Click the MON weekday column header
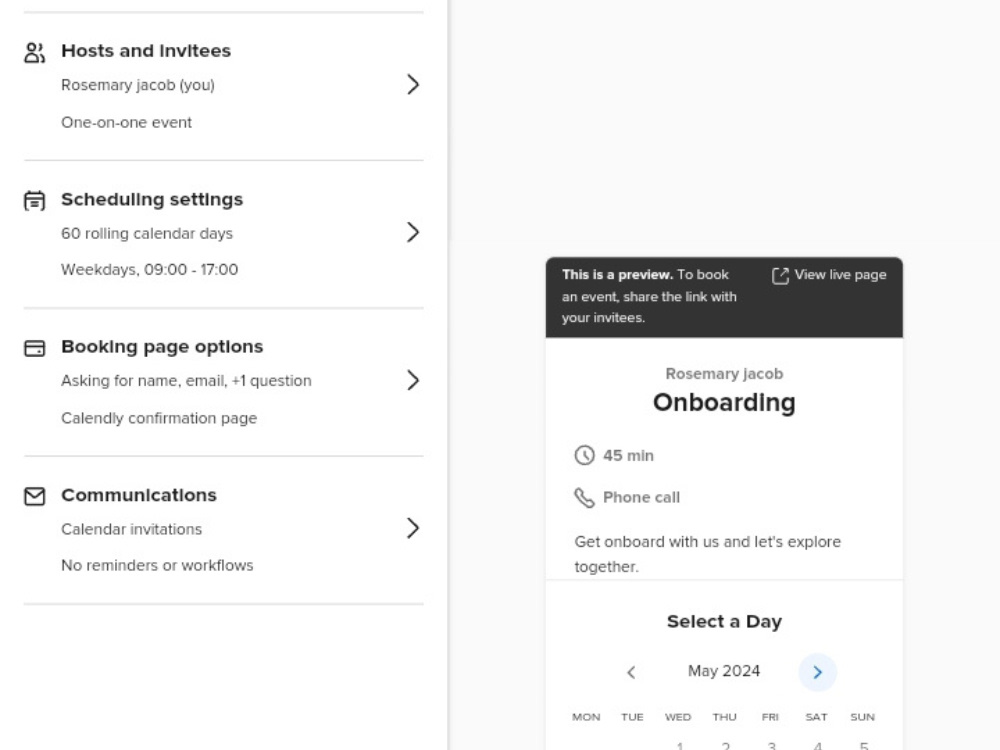1000x750 pixels. coord(586,717)
